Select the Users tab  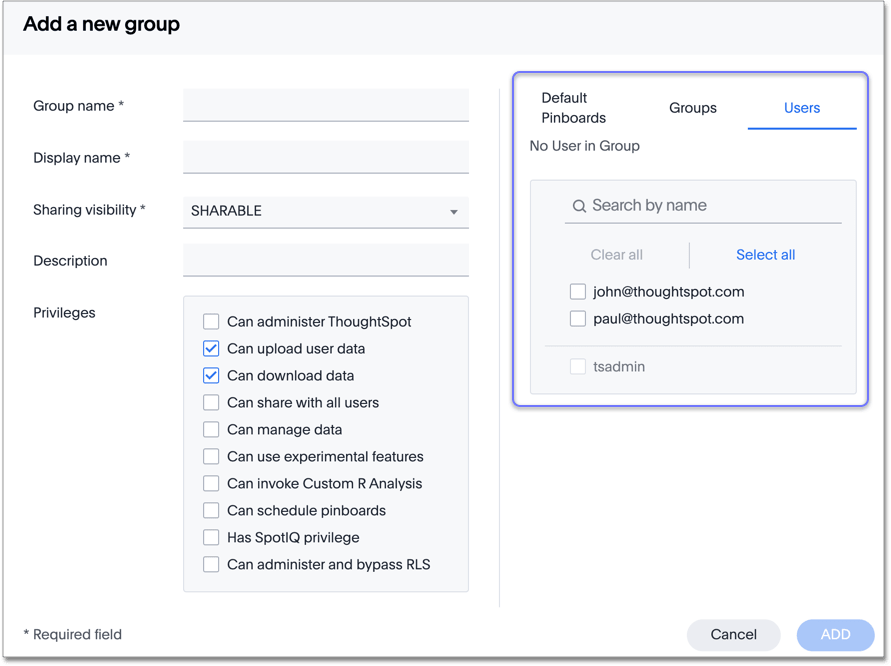pyautogui.click(x=801, y=107)
